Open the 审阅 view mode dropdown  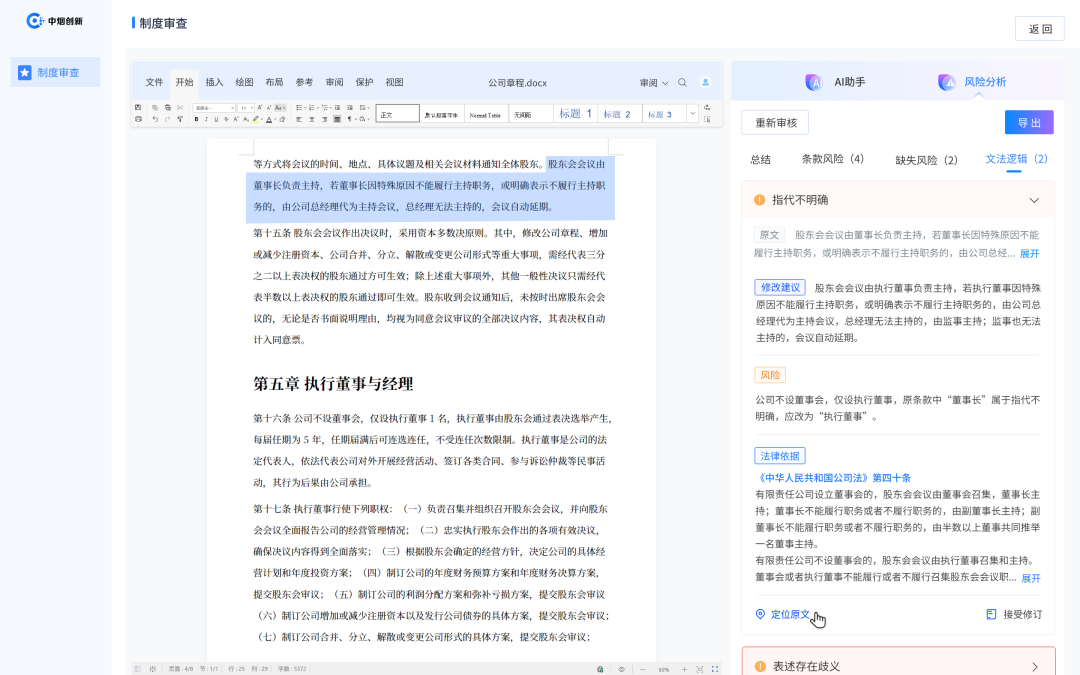(648, 82)
